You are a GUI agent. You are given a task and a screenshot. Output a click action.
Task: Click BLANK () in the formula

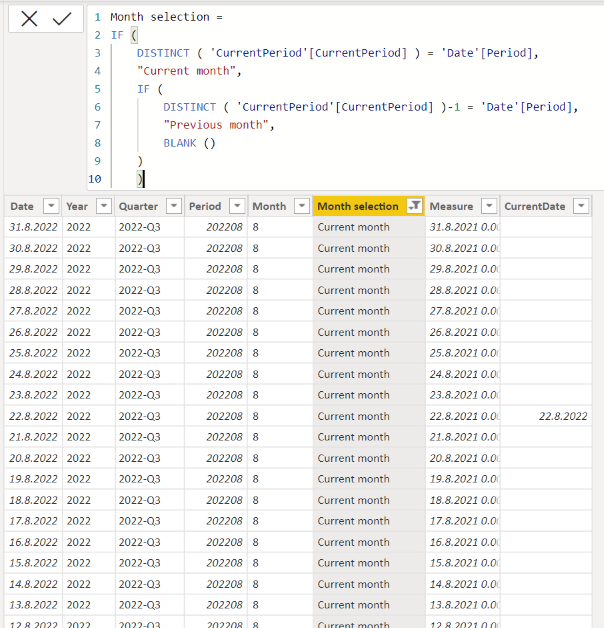click(x=189, y=143)
